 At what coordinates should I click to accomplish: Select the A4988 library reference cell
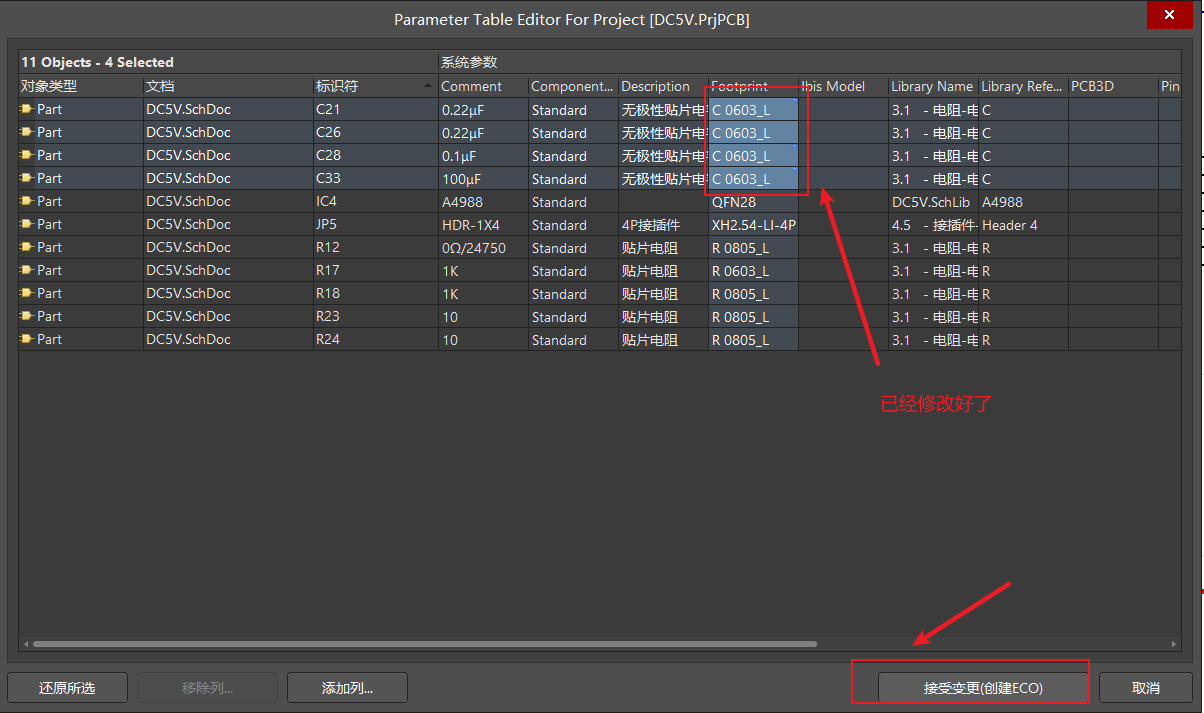(1023, 202)
